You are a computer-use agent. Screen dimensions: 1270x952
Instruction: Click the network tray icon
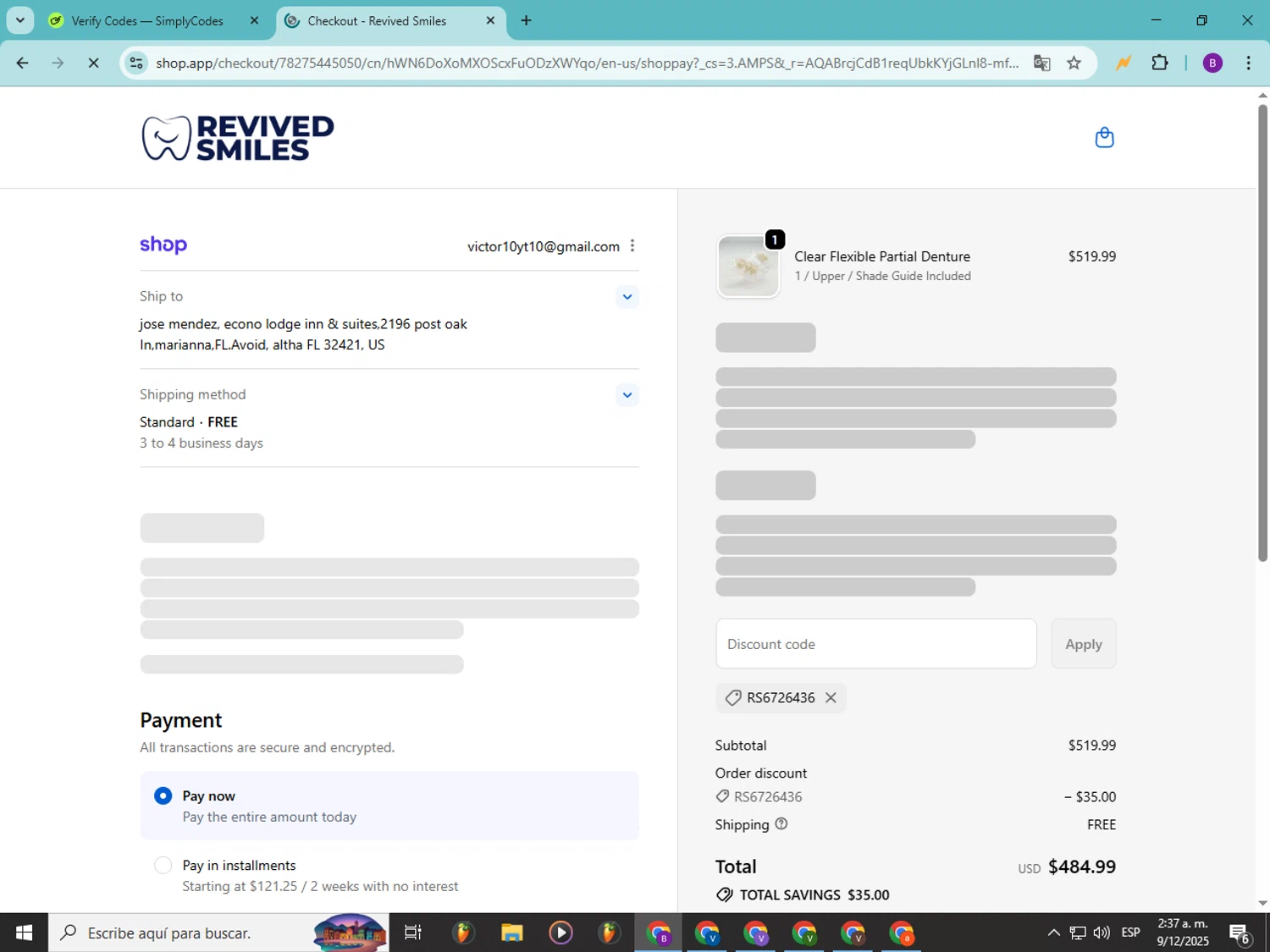click(x=1078, y=933)
